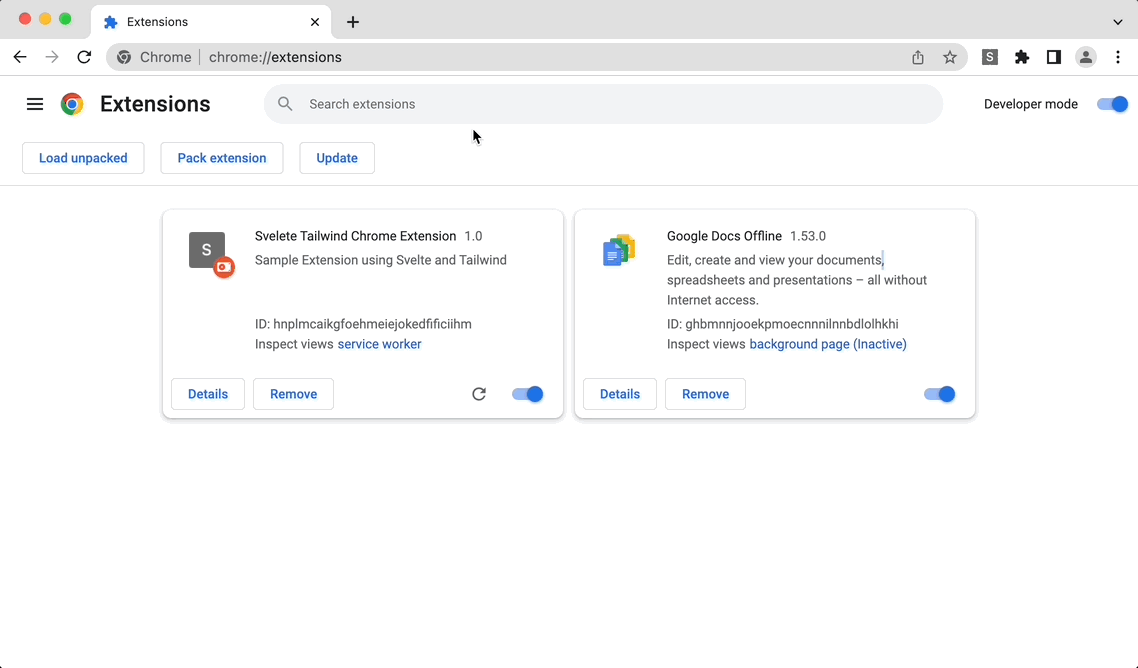Click the profile avatar icon

point(1085,57)
